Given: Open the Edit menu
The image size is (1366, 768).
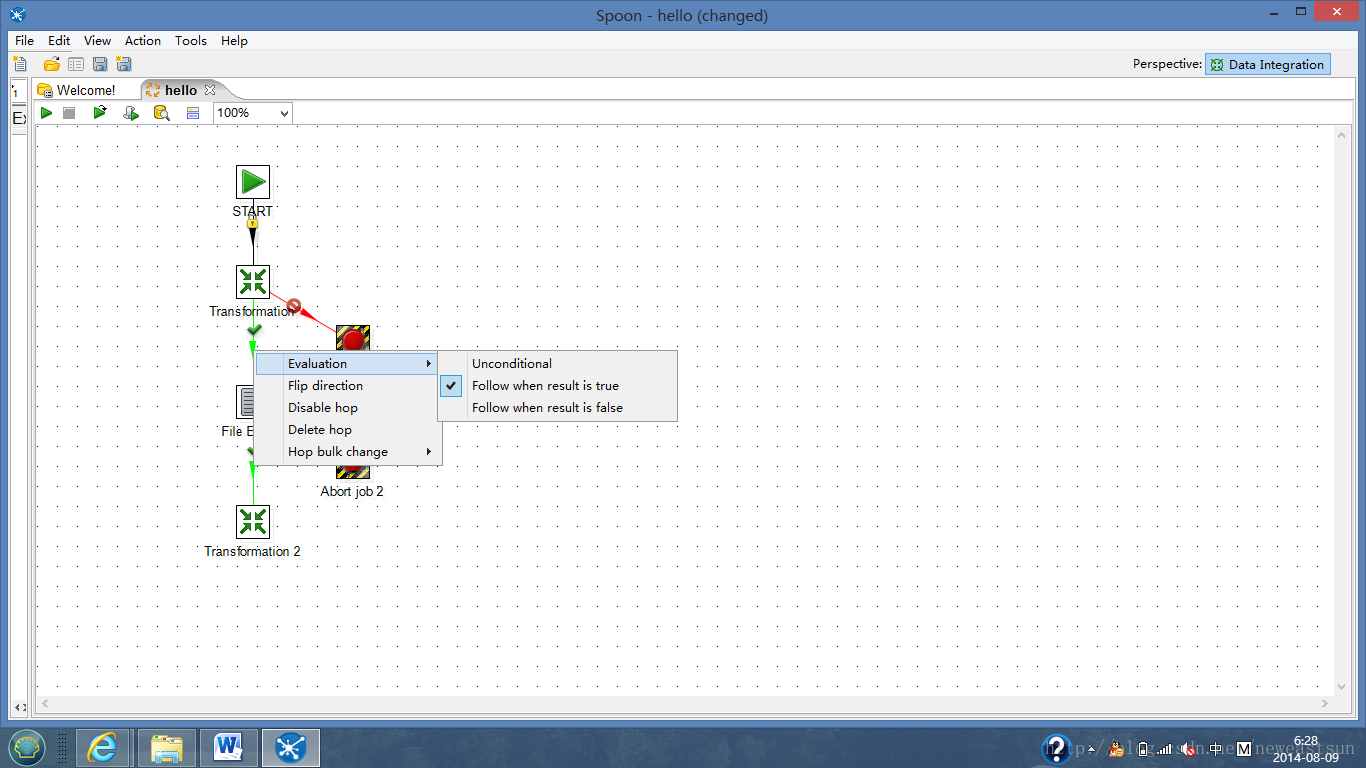Looking at the screenshot, I should pos(59,41).
